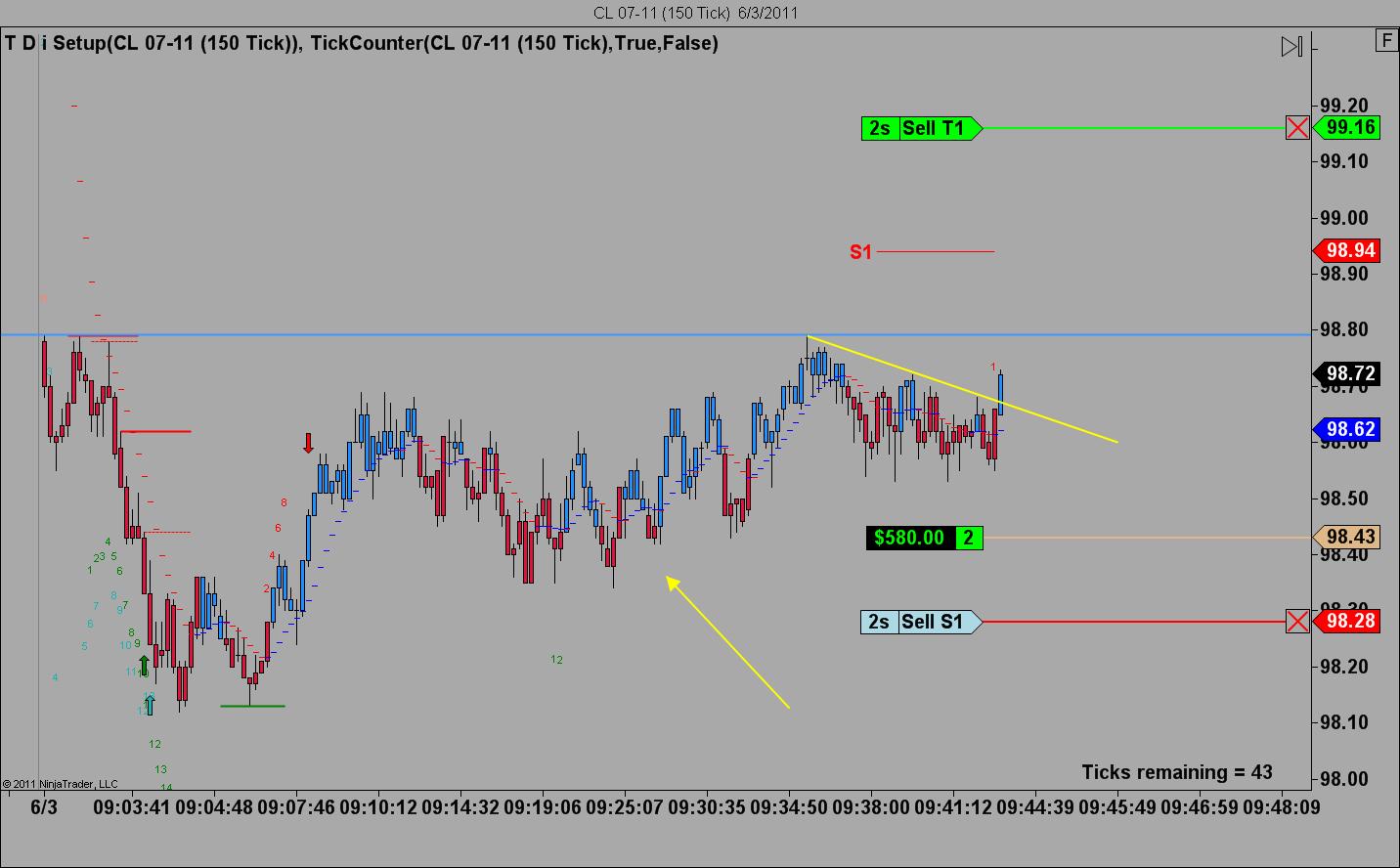Select the 98.43 entry price marker
The width and height of the screenshot is (1400, 868).
[x=1346, y=537]
